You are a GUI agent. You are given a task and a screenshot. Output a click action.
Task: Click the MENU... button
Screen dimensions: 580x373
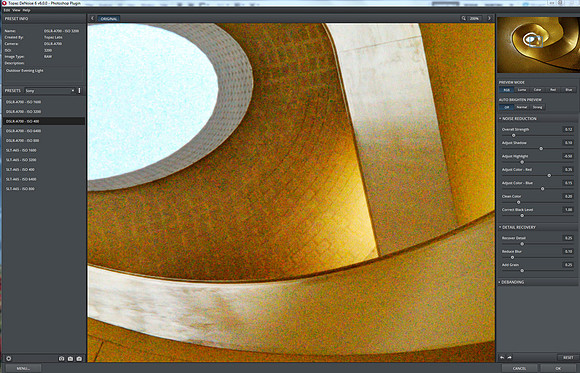click(x=23, y=369)
